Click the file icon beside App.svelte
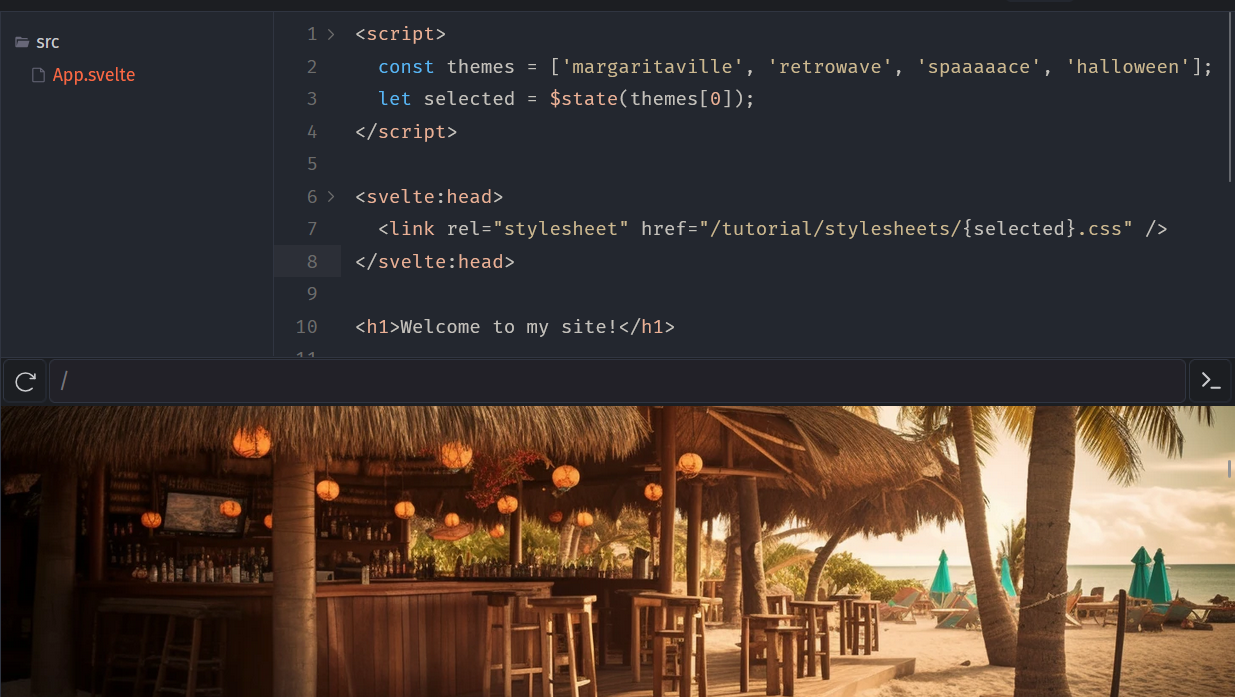 (x=39, y=75)
